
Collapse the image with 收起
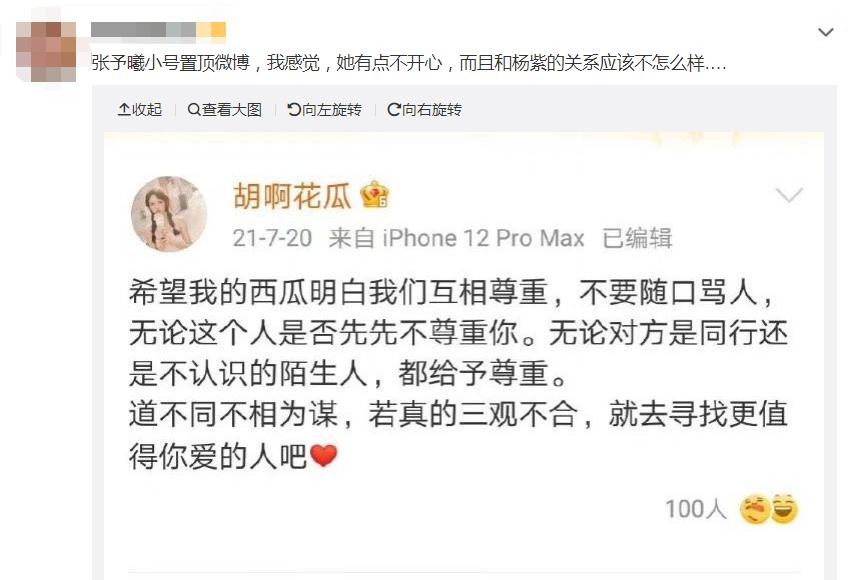point(140,110)
